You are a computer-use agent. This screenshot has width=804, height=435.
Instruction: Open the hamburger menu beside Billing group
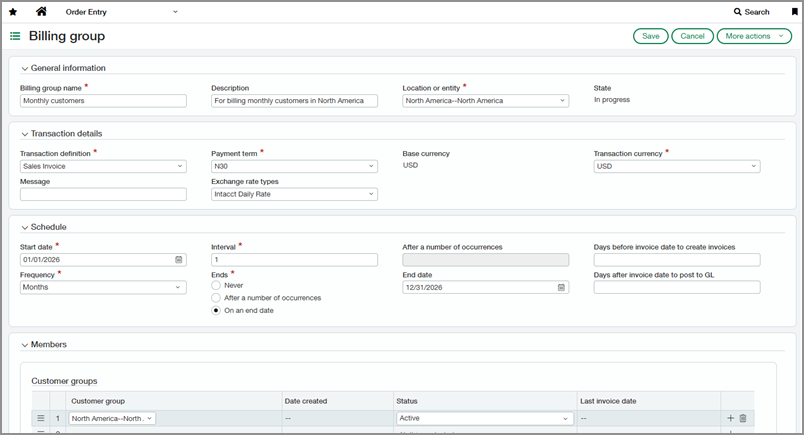[15, 36]
